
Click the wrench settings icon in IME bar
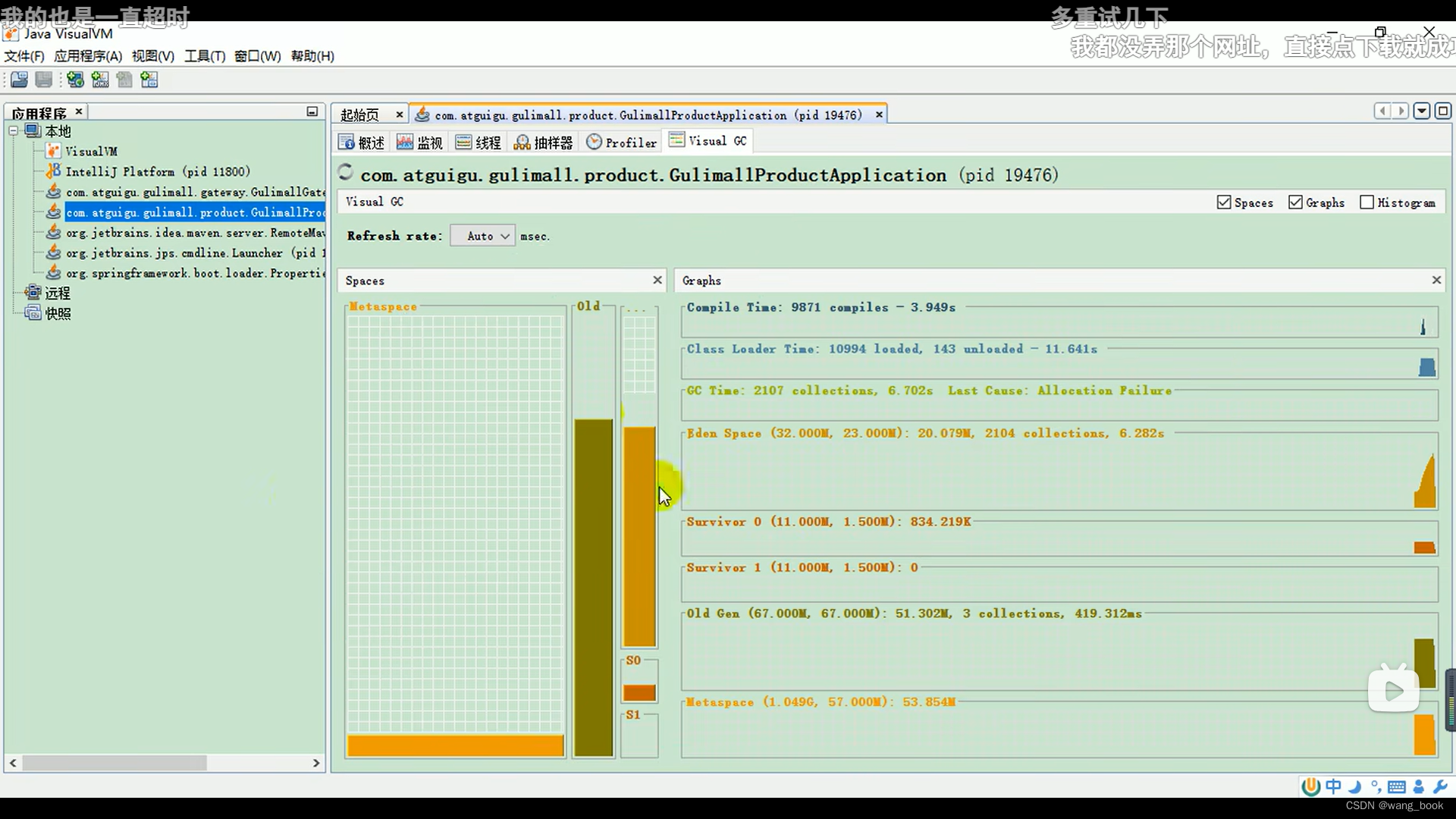pos(1440,786)
